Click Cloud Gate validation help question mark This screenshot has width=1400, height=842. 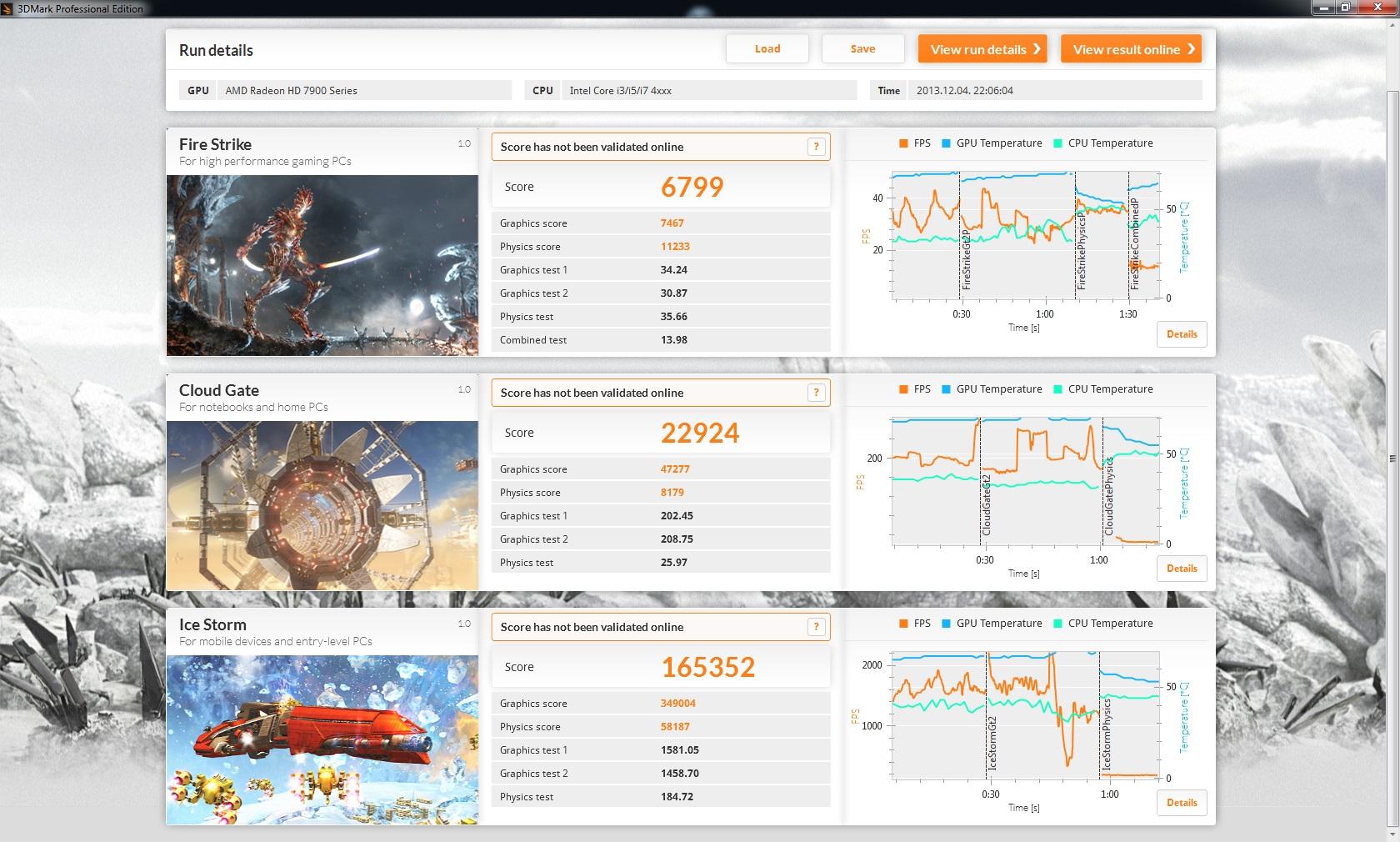coord(816,393)
